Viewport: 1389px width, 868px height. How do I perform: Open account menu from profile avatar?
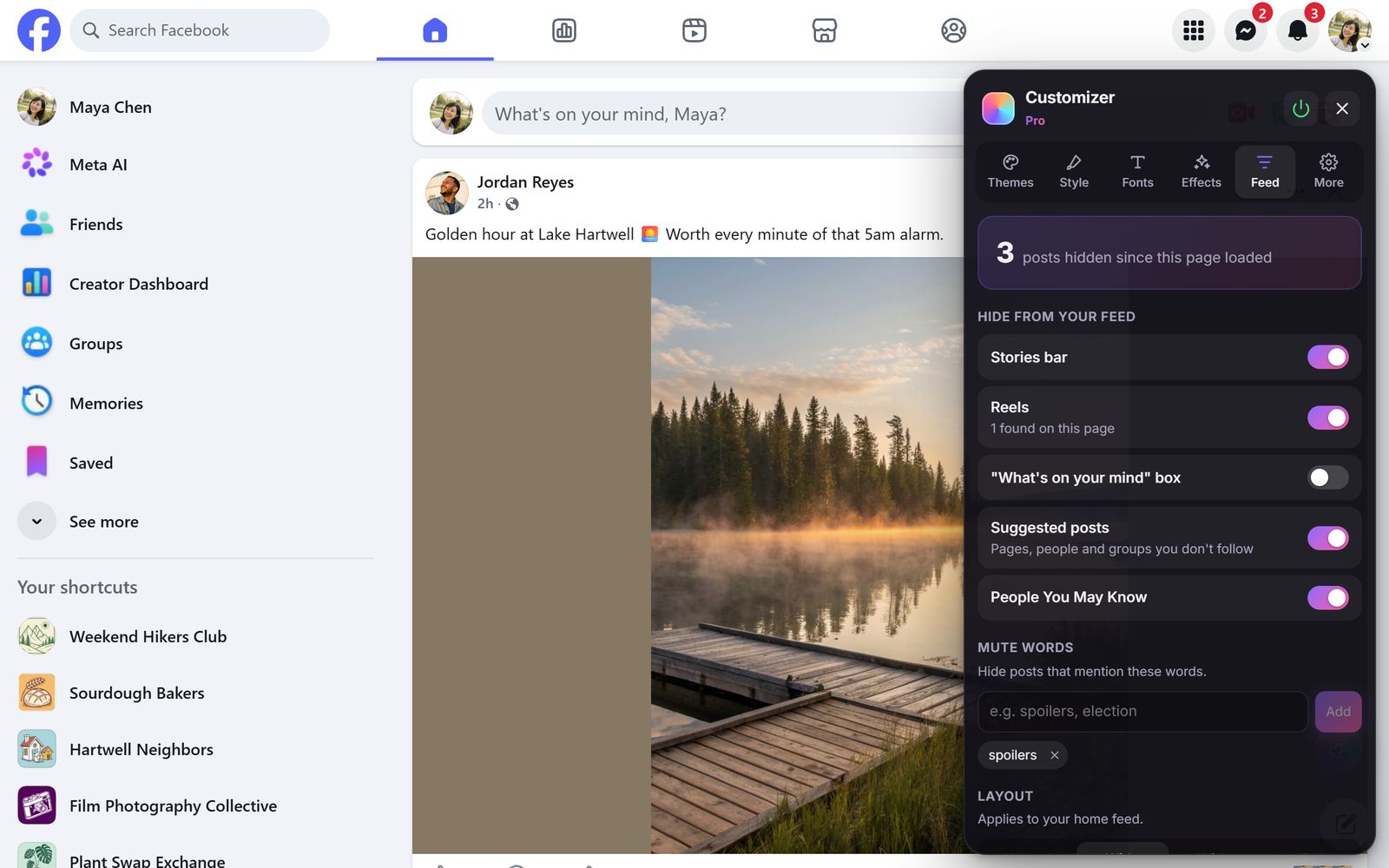point(1350,30)
